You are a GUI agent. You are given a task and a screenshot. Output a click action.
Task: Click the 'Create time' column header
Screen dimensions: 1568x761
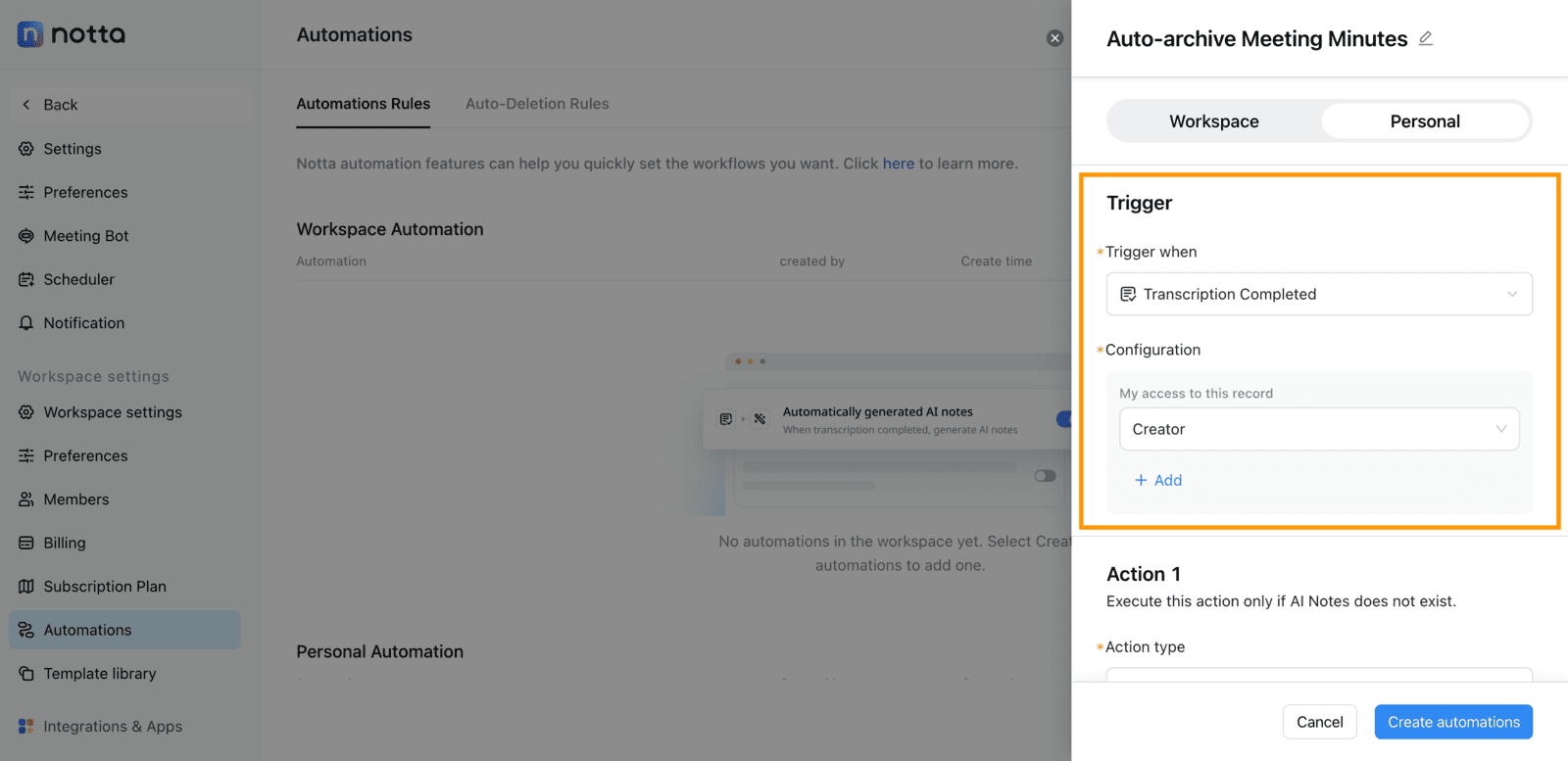[x=997, y=262]
